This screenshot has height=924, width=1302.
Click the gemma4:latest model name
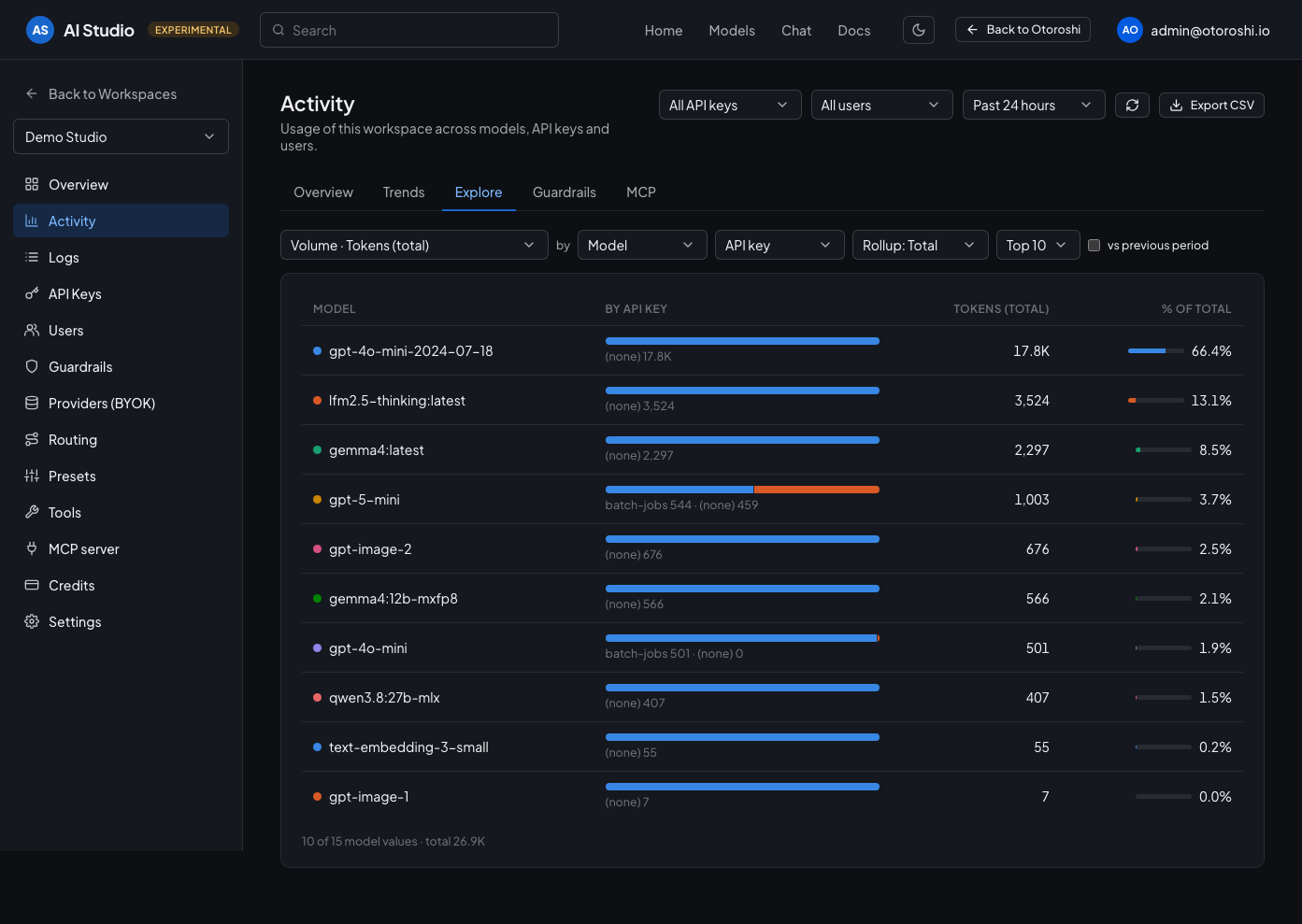point(376,449)
